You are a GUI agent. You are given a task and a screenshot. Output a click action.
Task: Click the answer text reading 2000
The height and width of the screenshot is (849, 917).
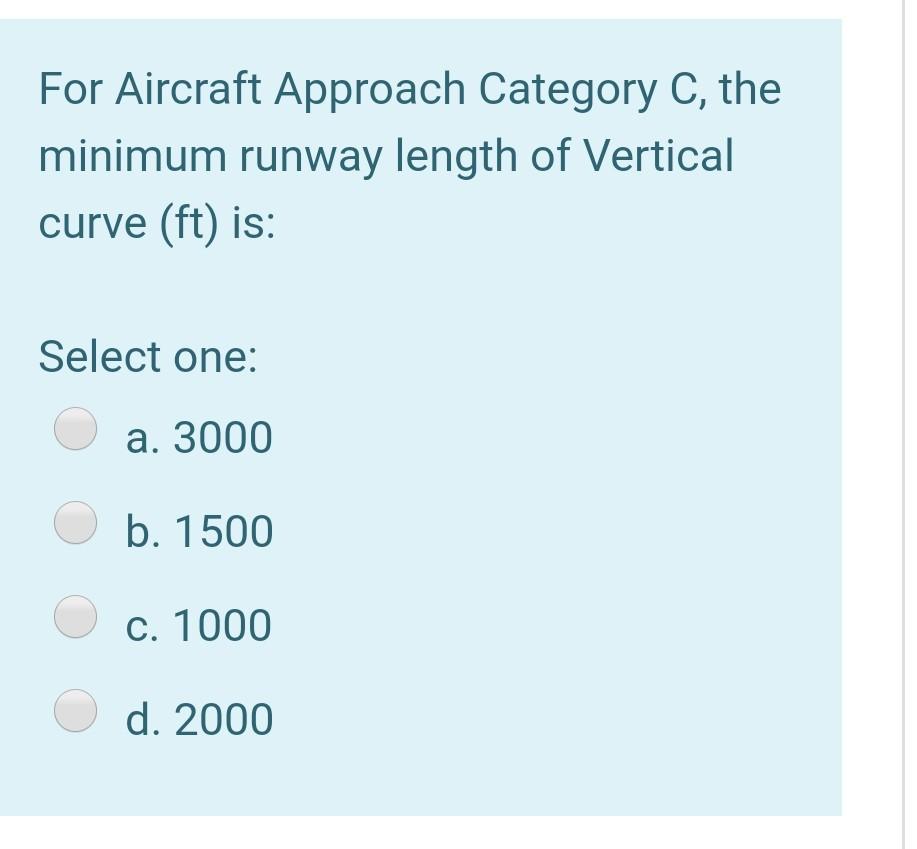coord(225,718)
